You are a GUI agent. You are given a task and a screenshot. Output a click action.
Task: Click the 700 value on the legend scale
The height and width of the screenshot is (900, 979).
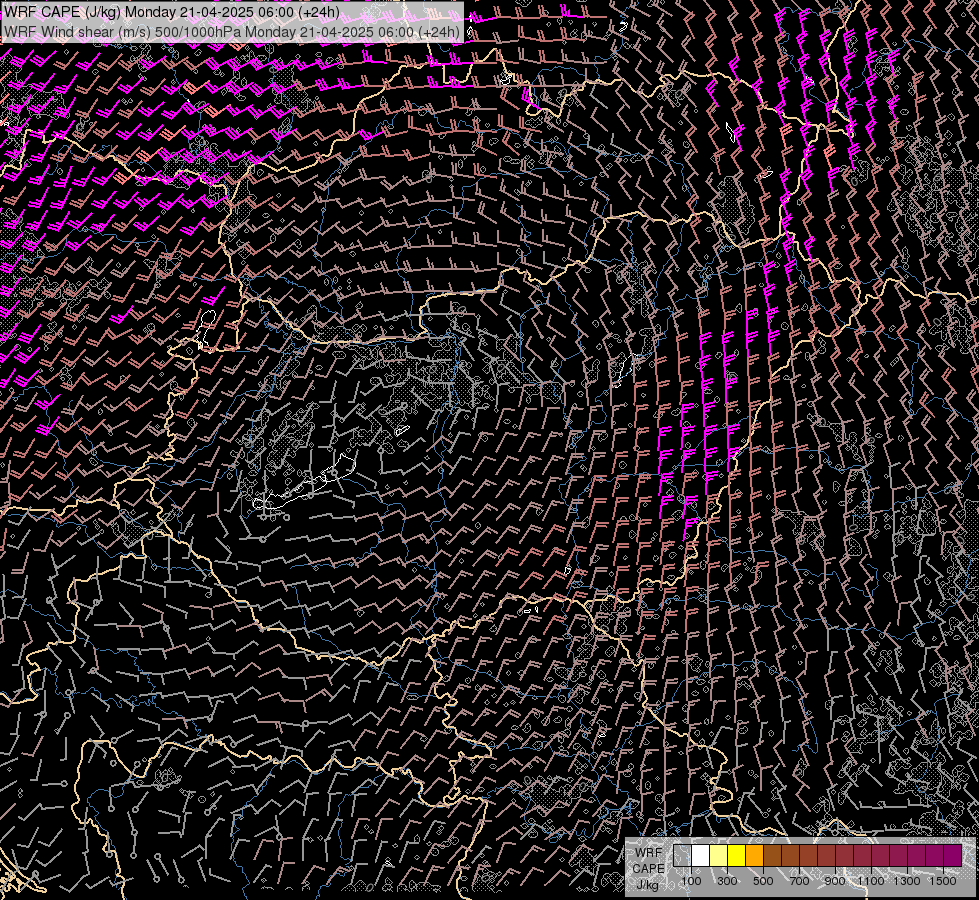[x=799, y=881]
